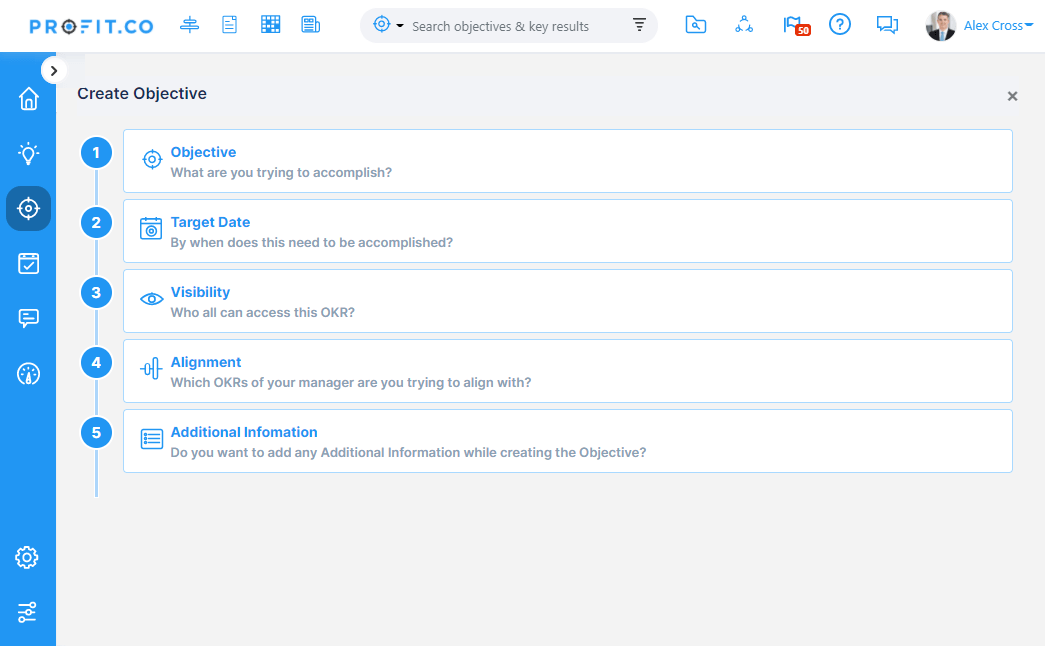This screenshot has height=646, width=1045.
Task: Open Tasks via the calendar sidebar icon
Action: 27,263
